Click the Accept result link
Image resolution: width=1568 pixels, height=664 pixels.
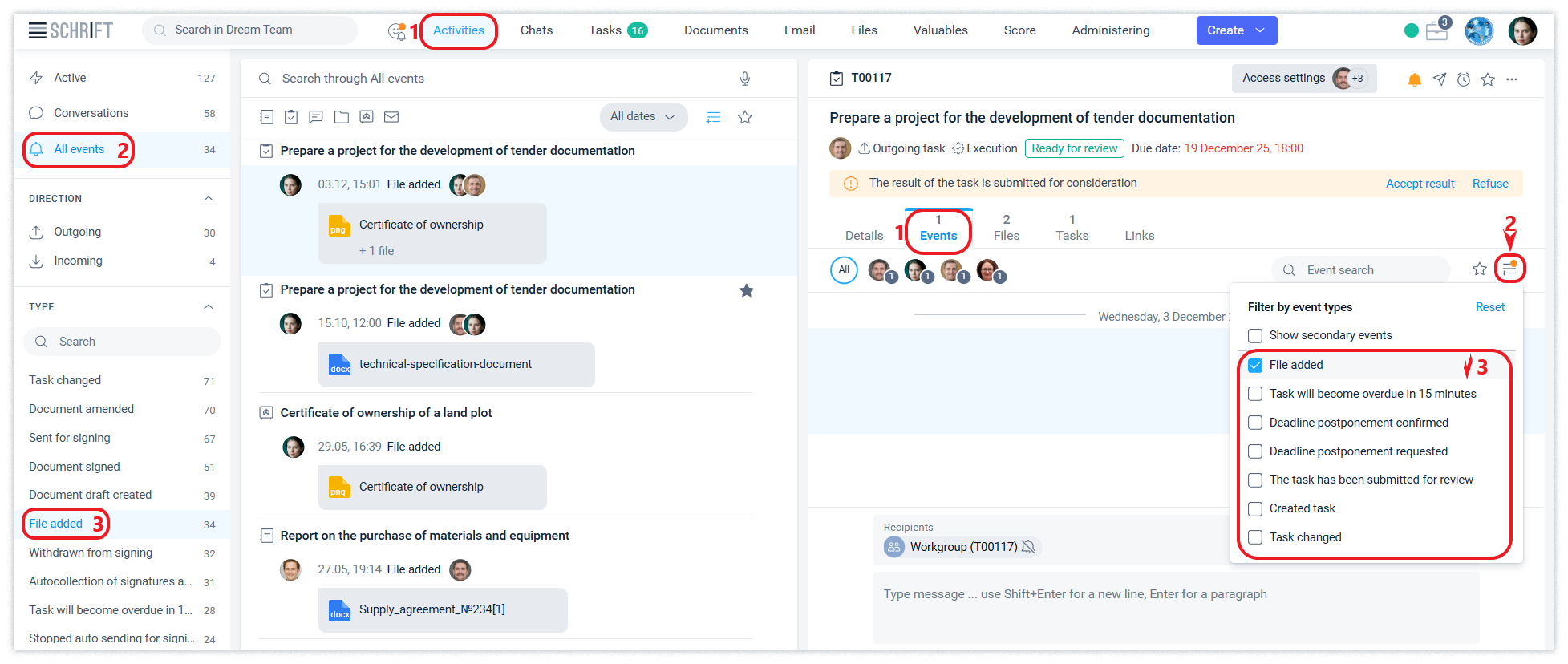(1420, 184)
